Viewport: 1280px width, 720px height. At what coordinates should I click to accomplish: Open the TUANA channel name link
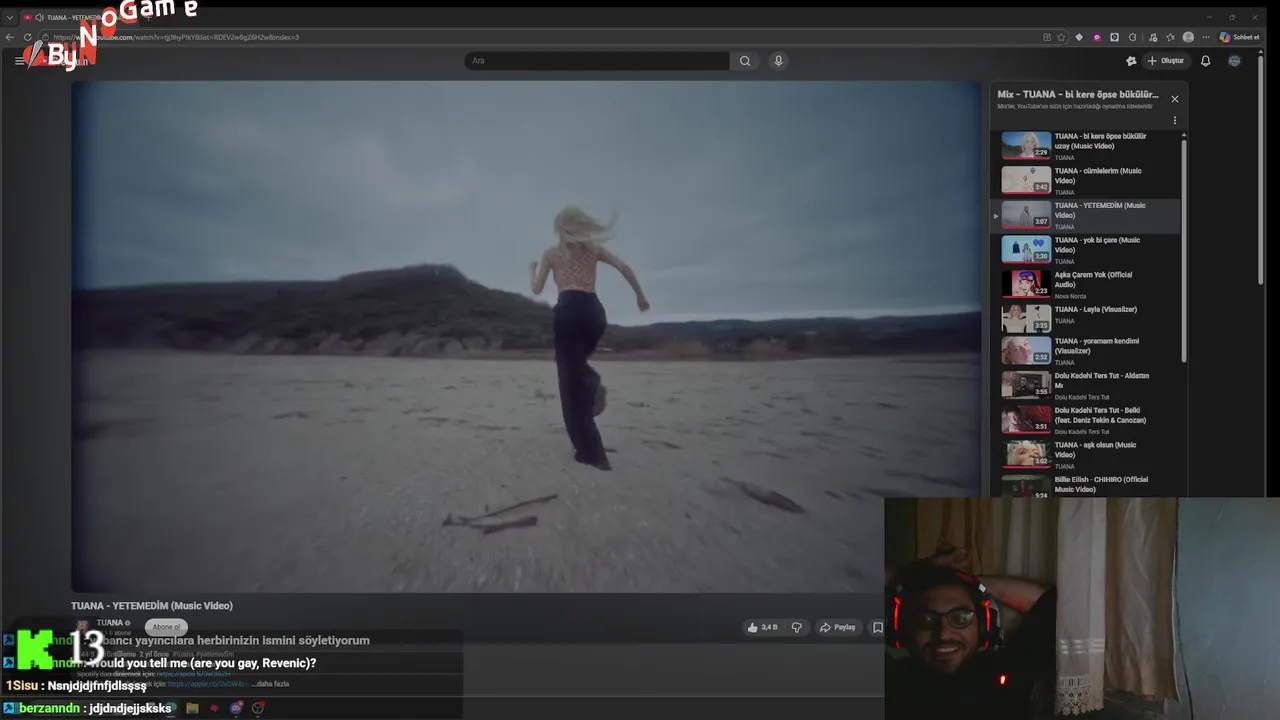click(110, 623)
